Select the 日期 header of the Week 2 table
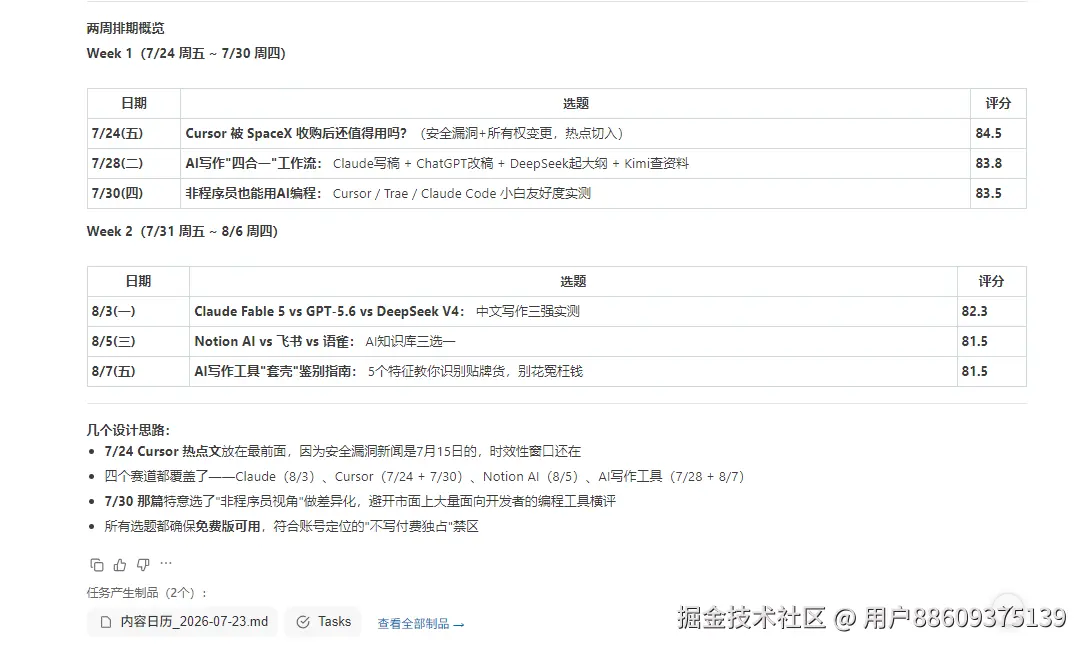The height and width of the screenshot is (651, 1086). [138, 281]
